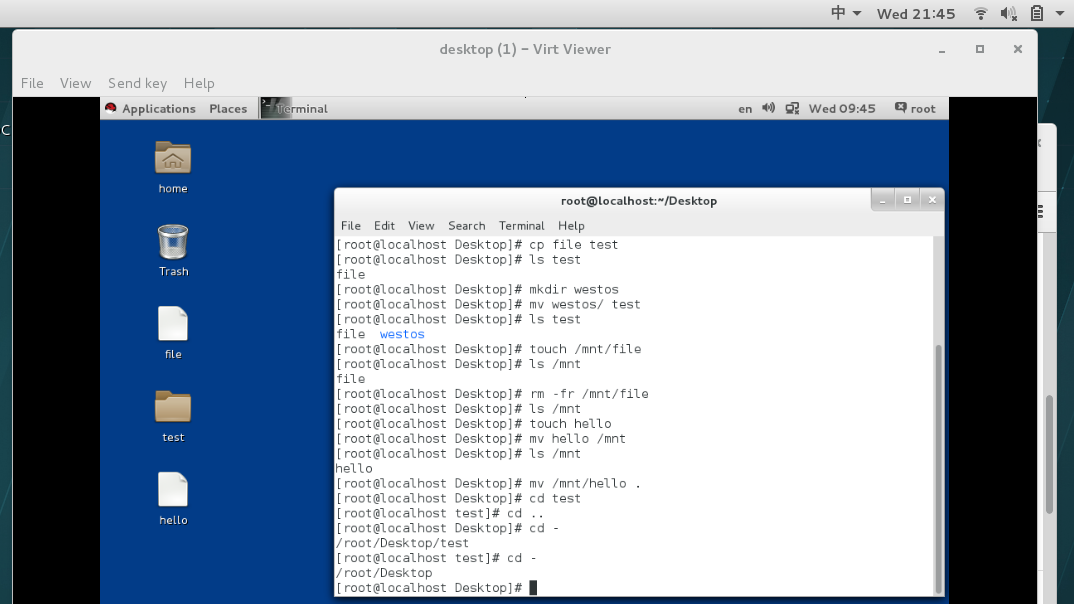This screenshot has height=604, width=1074.
Task: Click the guest clock Wed 09:45
Action: click(x=842, y=108)
